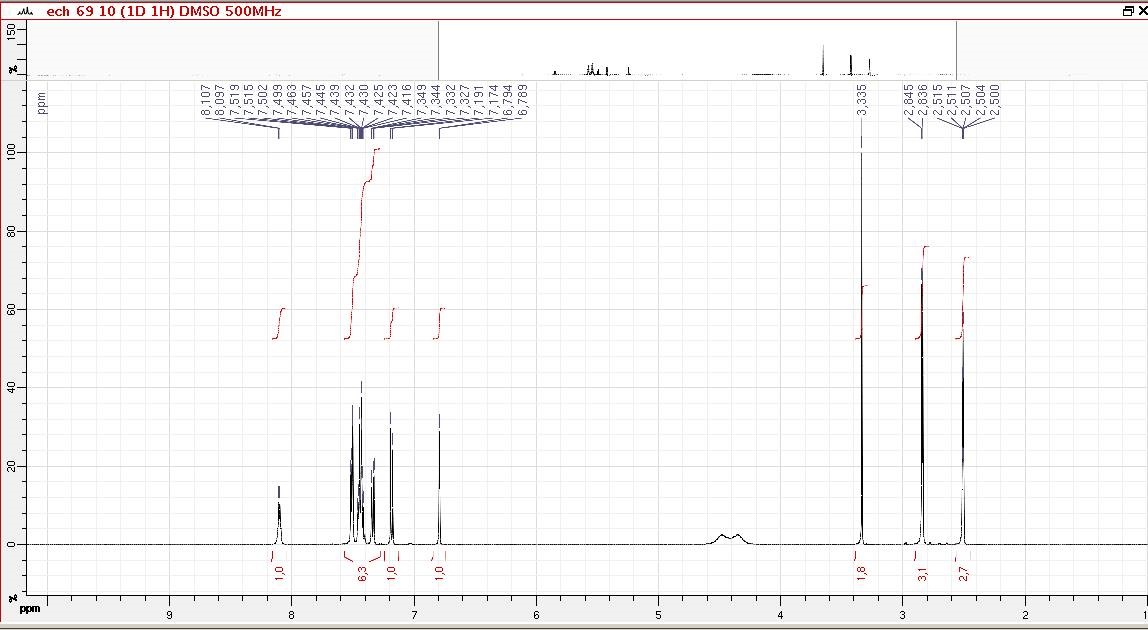Select the 7,445 peak label
This screenshot has width=1148, height=630.
click(x=321, y=100)
